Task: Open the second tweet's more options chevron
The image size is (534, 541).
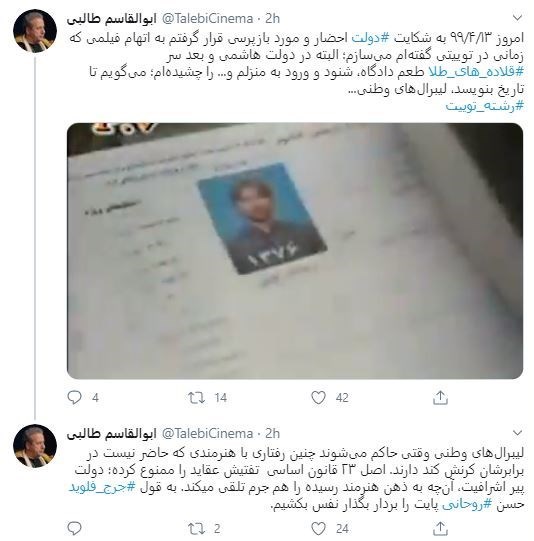Action: [517, 433]
